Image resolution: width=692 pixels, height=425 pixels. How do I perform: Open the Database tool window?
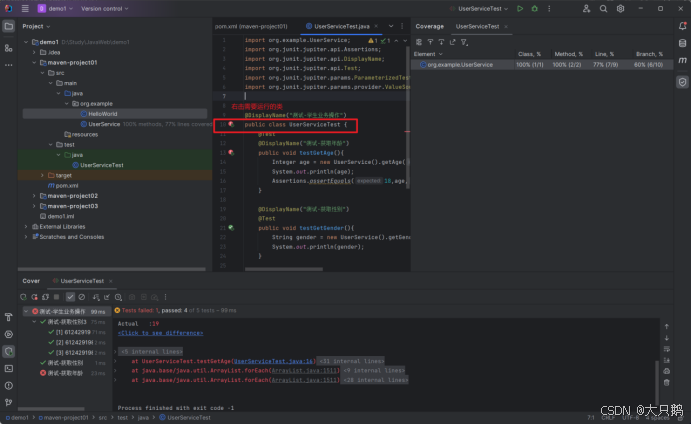click(x=682, y=43)
